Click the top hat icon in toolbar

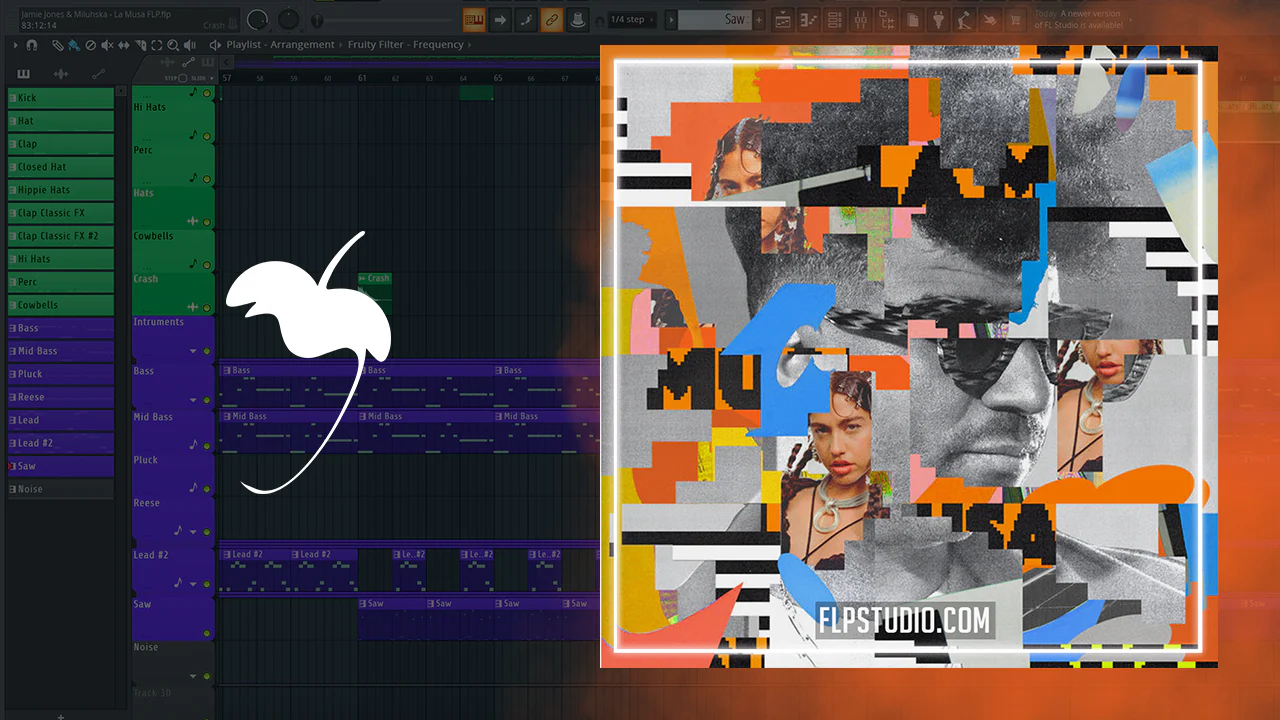[577, 19]
